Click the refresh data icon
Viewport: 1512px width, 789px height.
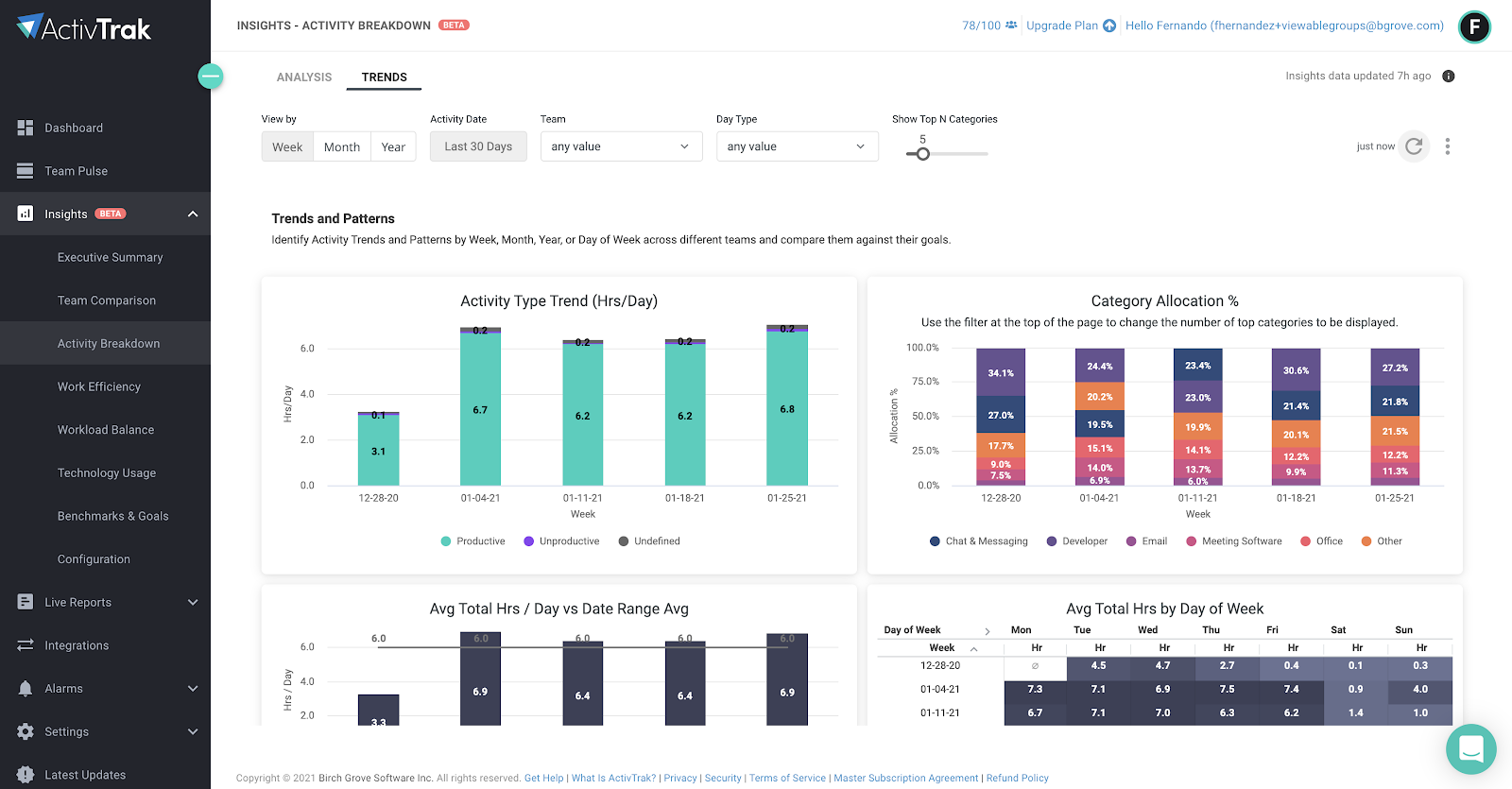[1414, 146]
